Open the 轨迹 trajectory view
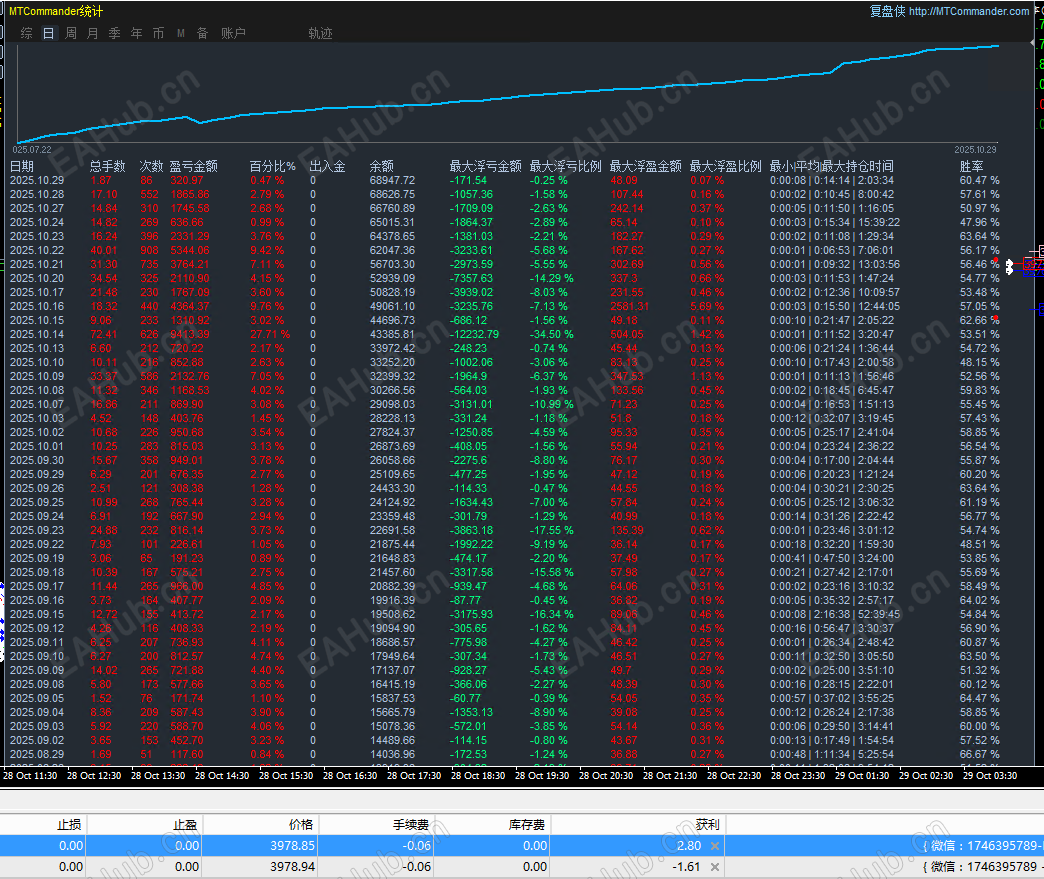 pos(320,33)
